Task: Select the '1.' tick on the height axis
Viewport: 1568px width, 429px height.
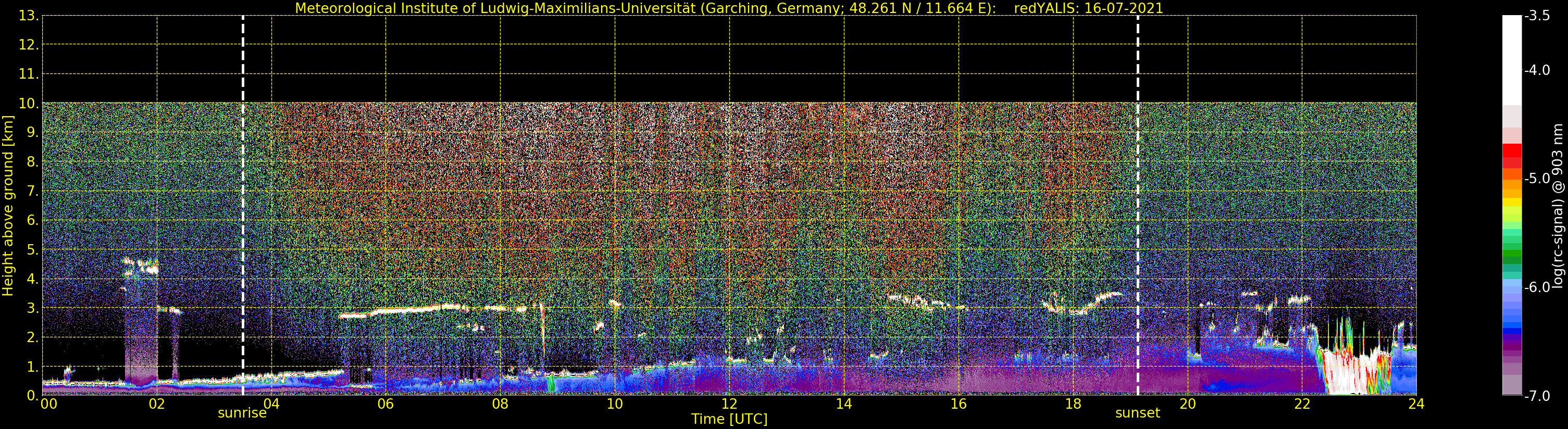Action: (33, 367)
